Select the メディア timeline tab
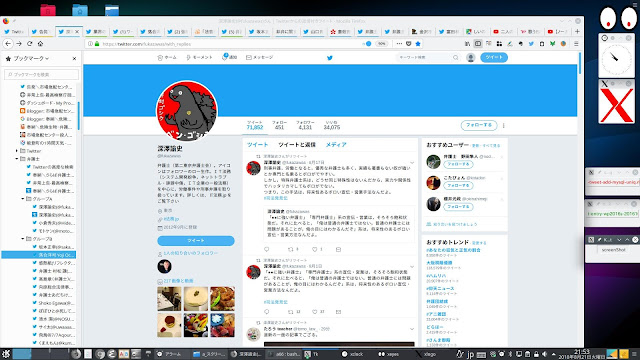 [336, 144]
